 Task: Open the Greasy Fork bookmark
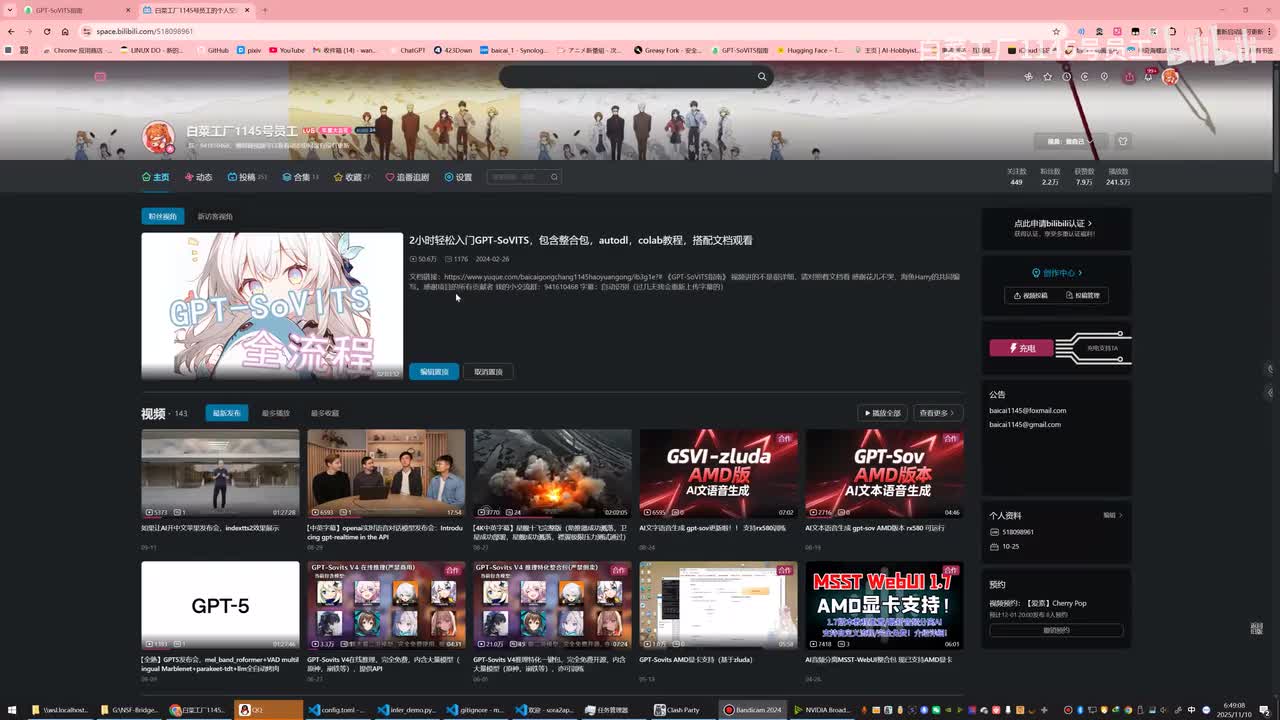click(x=668, y=50)
